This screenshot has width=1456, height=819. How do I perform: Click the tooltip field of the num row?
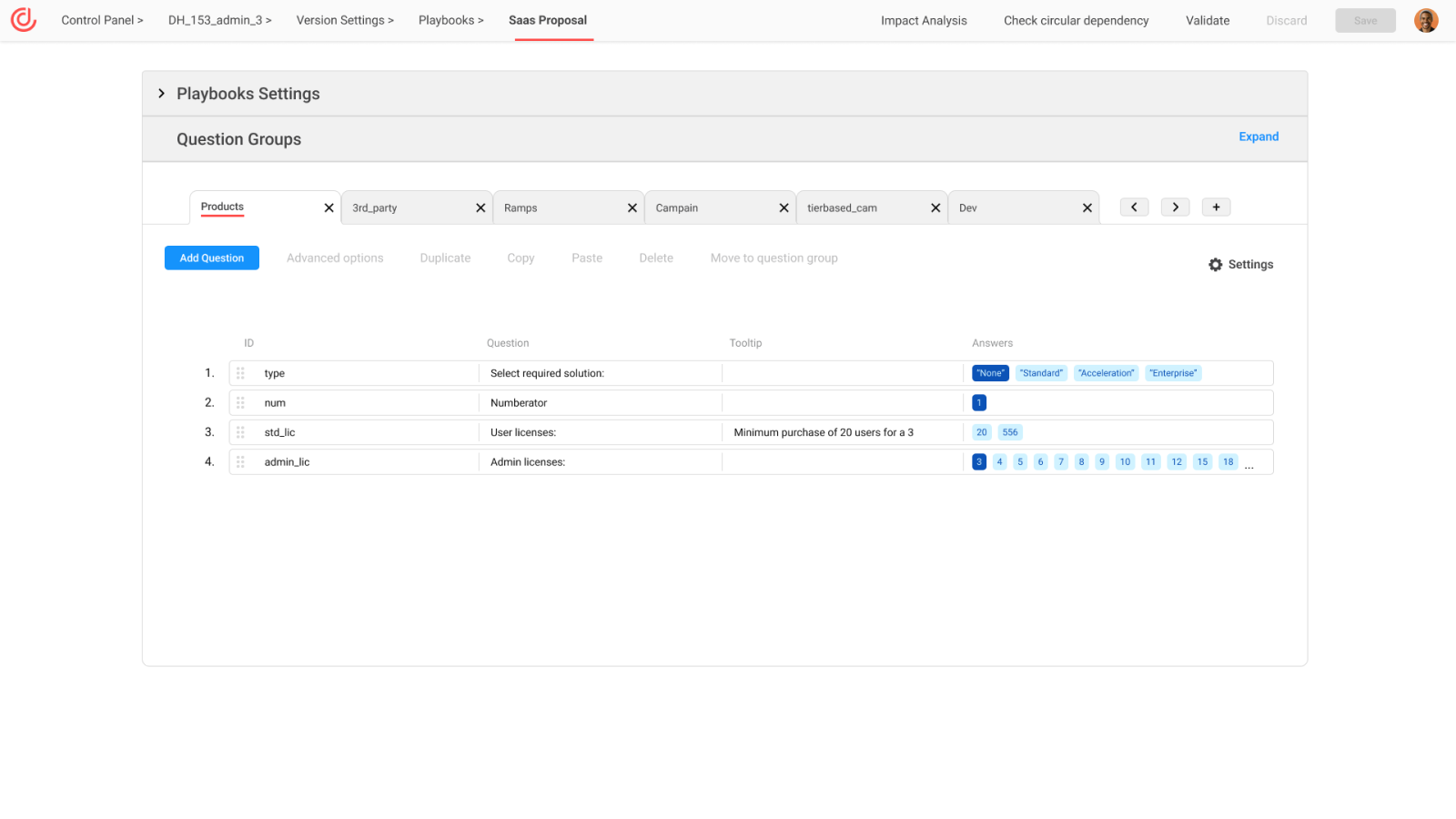841,402
